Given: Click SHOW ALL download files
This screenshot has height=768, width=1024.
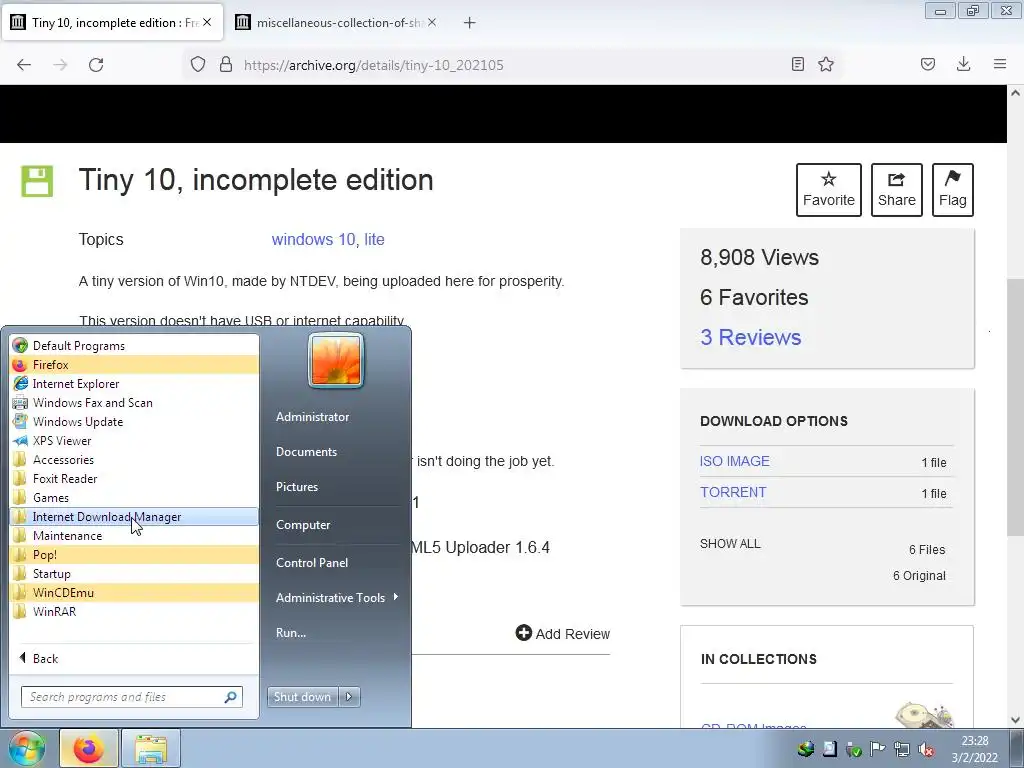Looking at the screenshot, I should [730, 543].
